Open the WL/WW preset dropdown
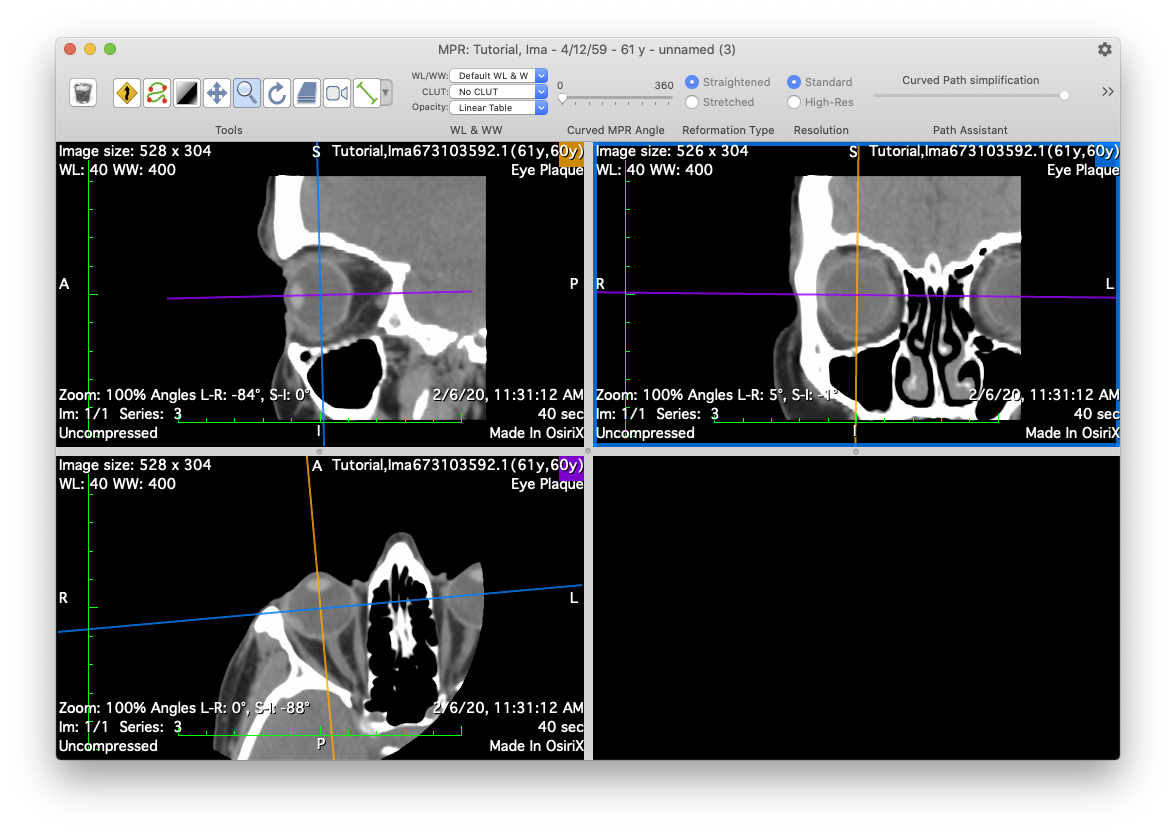Viewport: 1176px width, 834px height. [x=498, y=75]
